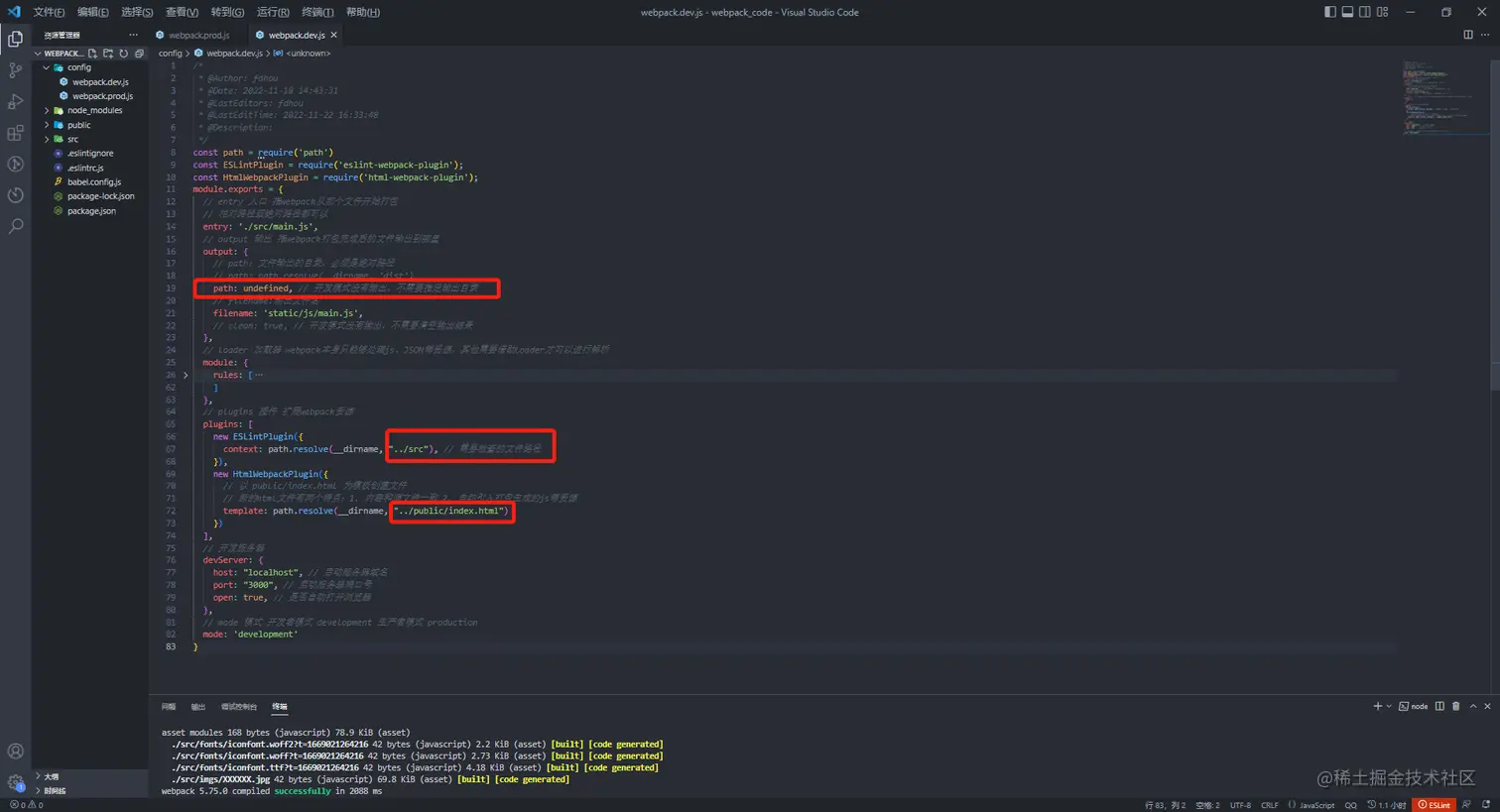Kill the terminal with the trash icon
Image resolution: width=1500 pixels, height=812 pixels.
click(1456, 706)
